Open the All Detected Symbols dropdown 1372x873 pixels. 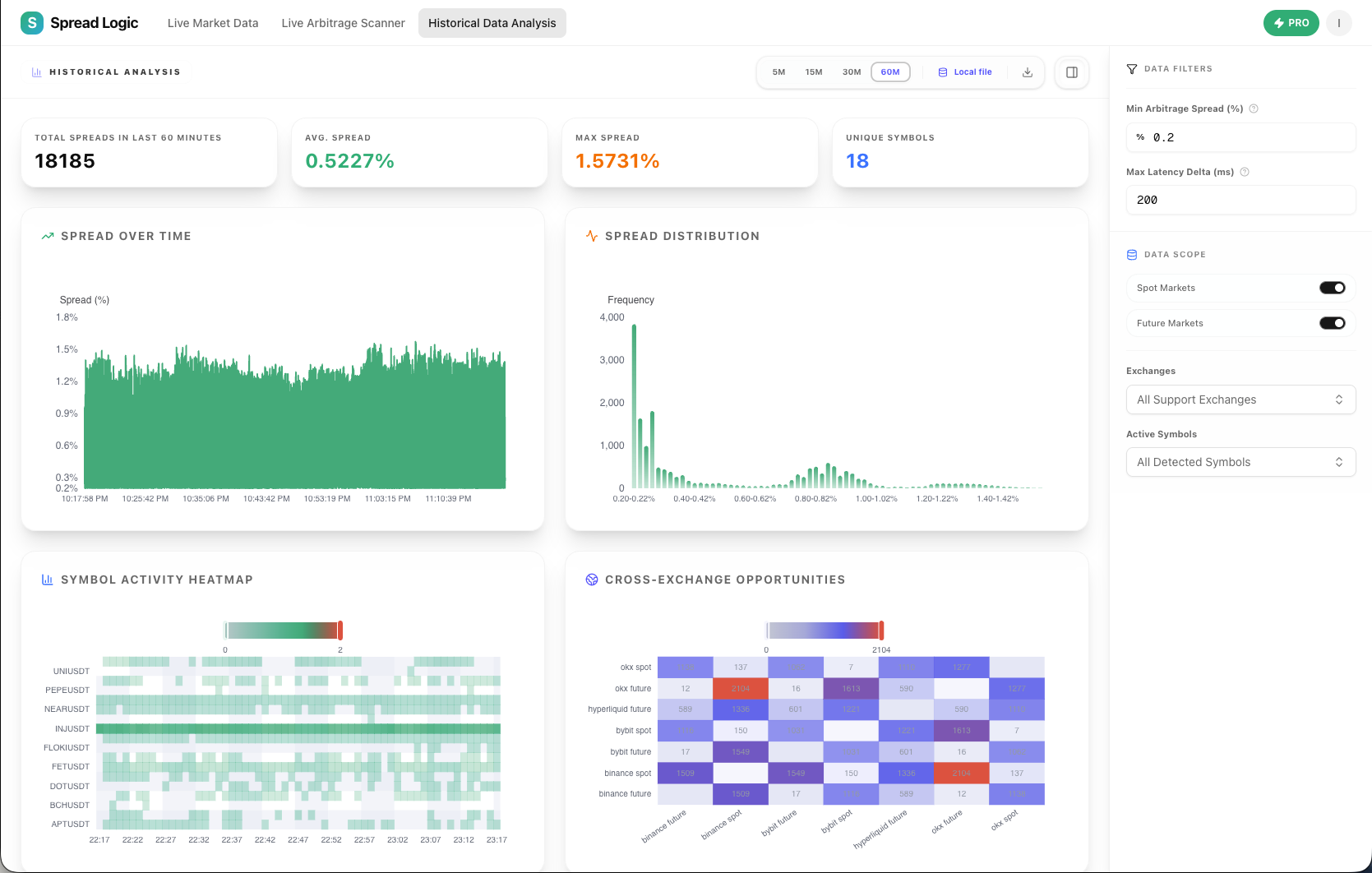pos(1240,461)
